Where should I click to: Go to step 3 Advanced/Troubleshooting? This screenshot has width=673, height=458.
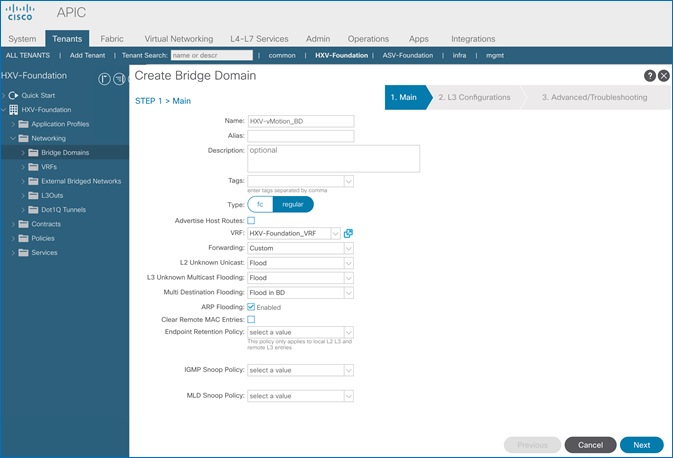(594, 97)
